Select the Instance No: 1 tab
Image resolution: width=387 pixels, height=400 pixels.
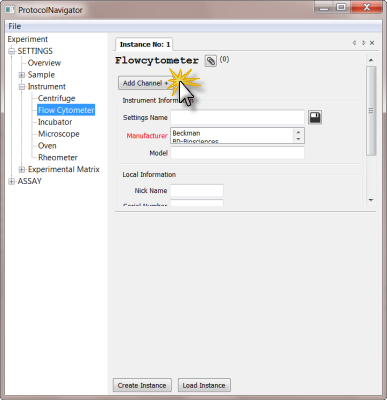144,44
